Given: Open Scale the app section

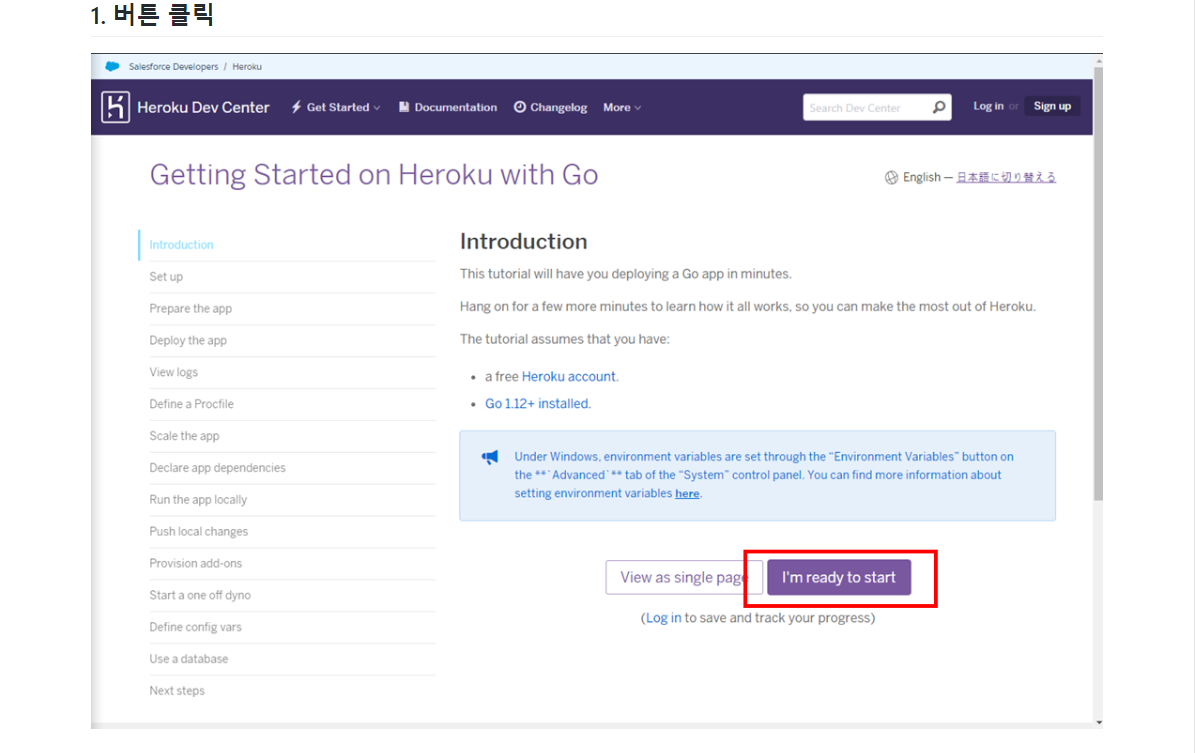Looking at the screenshot, I should [184, 436].
